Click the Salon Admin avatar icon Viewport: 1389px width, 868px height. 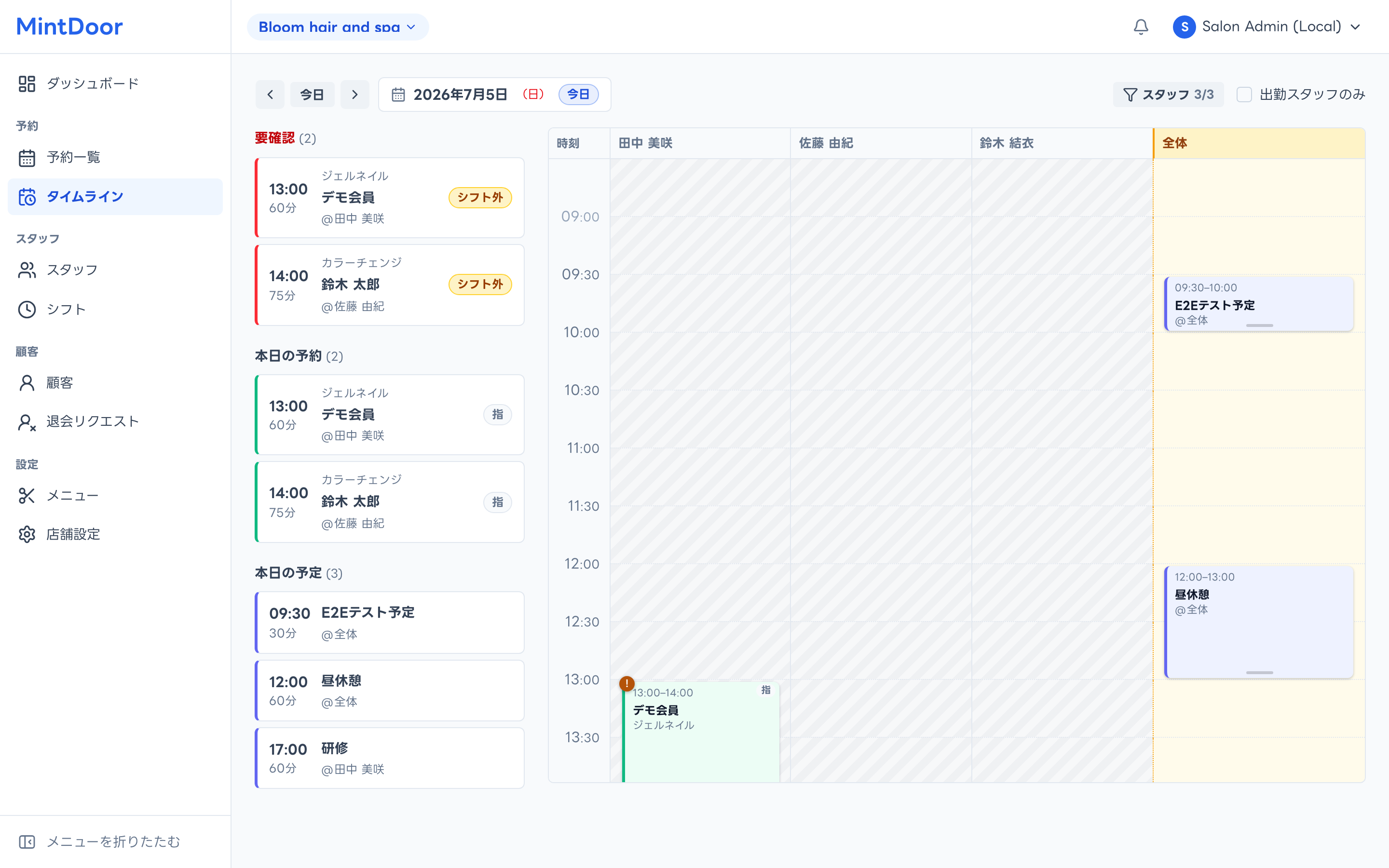1184,27
